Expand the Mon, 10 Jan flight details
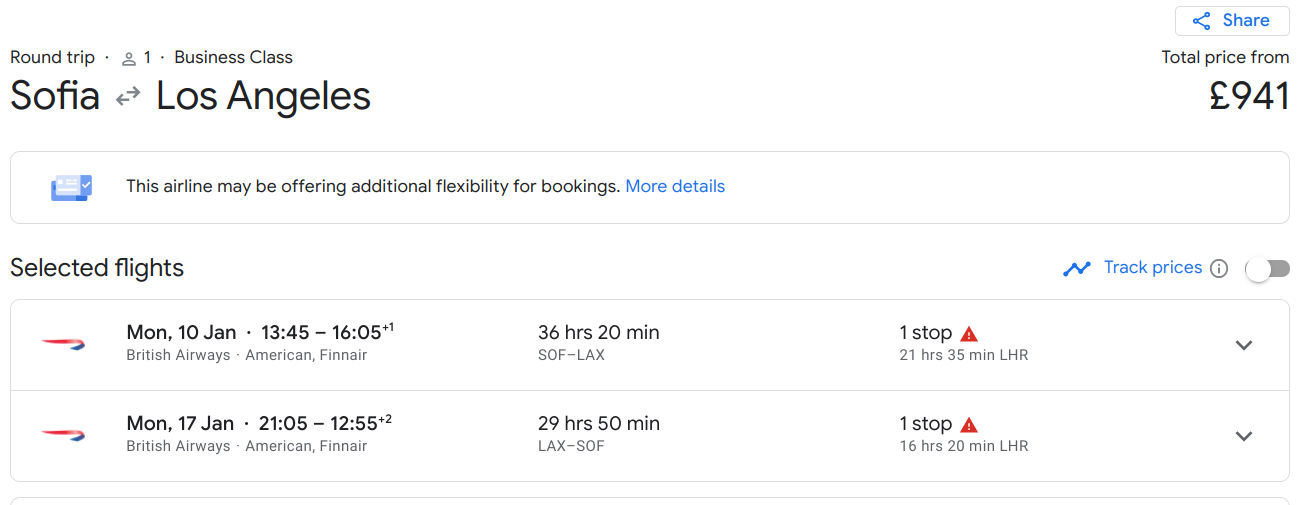 (x=1244, y=345)
